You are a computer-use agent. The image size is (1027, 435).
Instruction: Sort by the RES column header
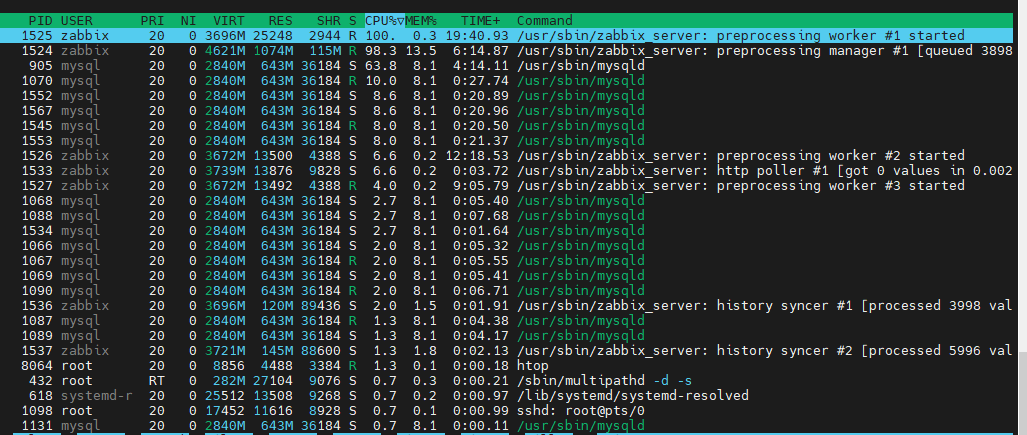coord(280,21)
